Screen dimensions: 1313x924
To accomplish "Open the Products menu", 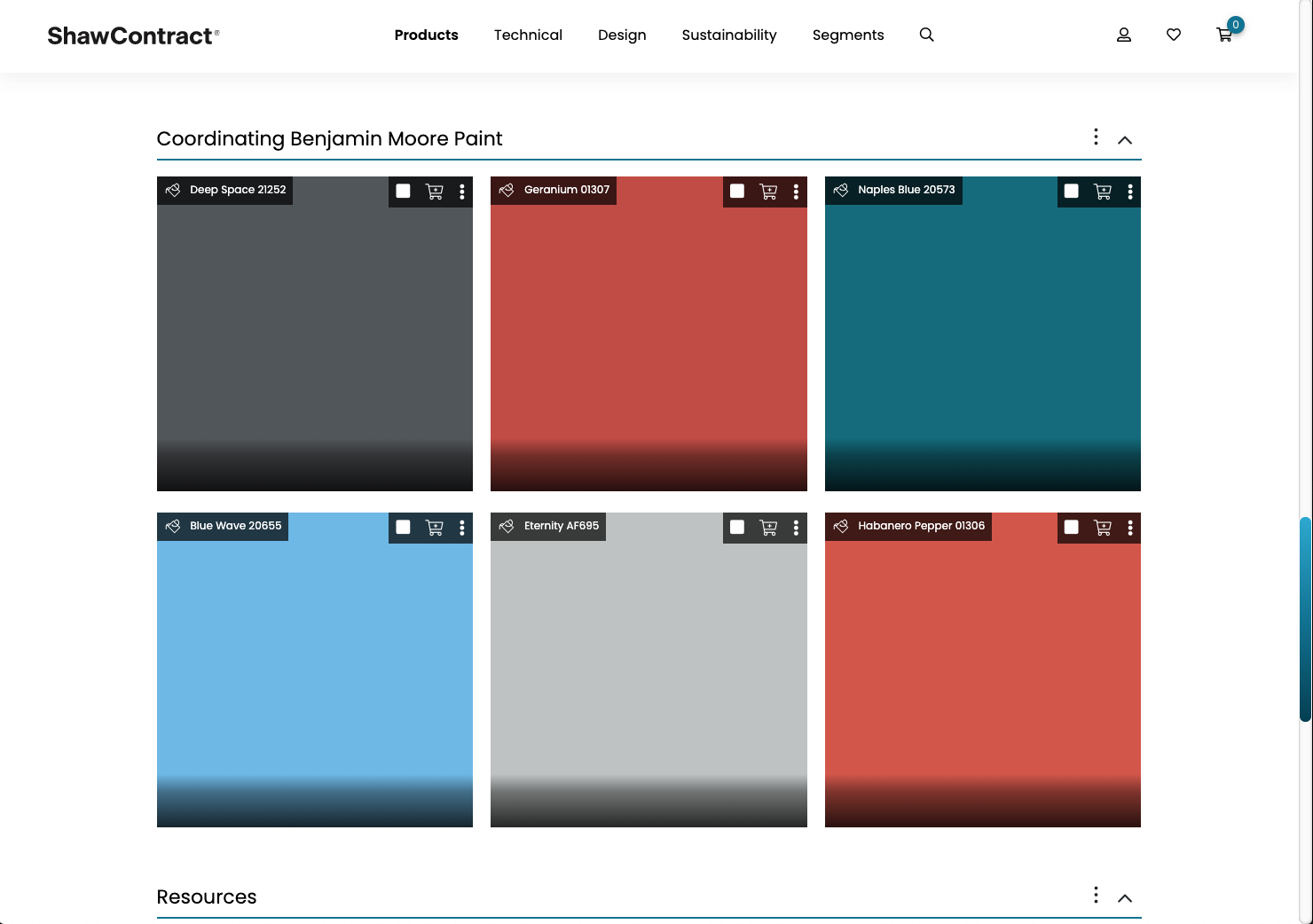I will pos(426,35).
